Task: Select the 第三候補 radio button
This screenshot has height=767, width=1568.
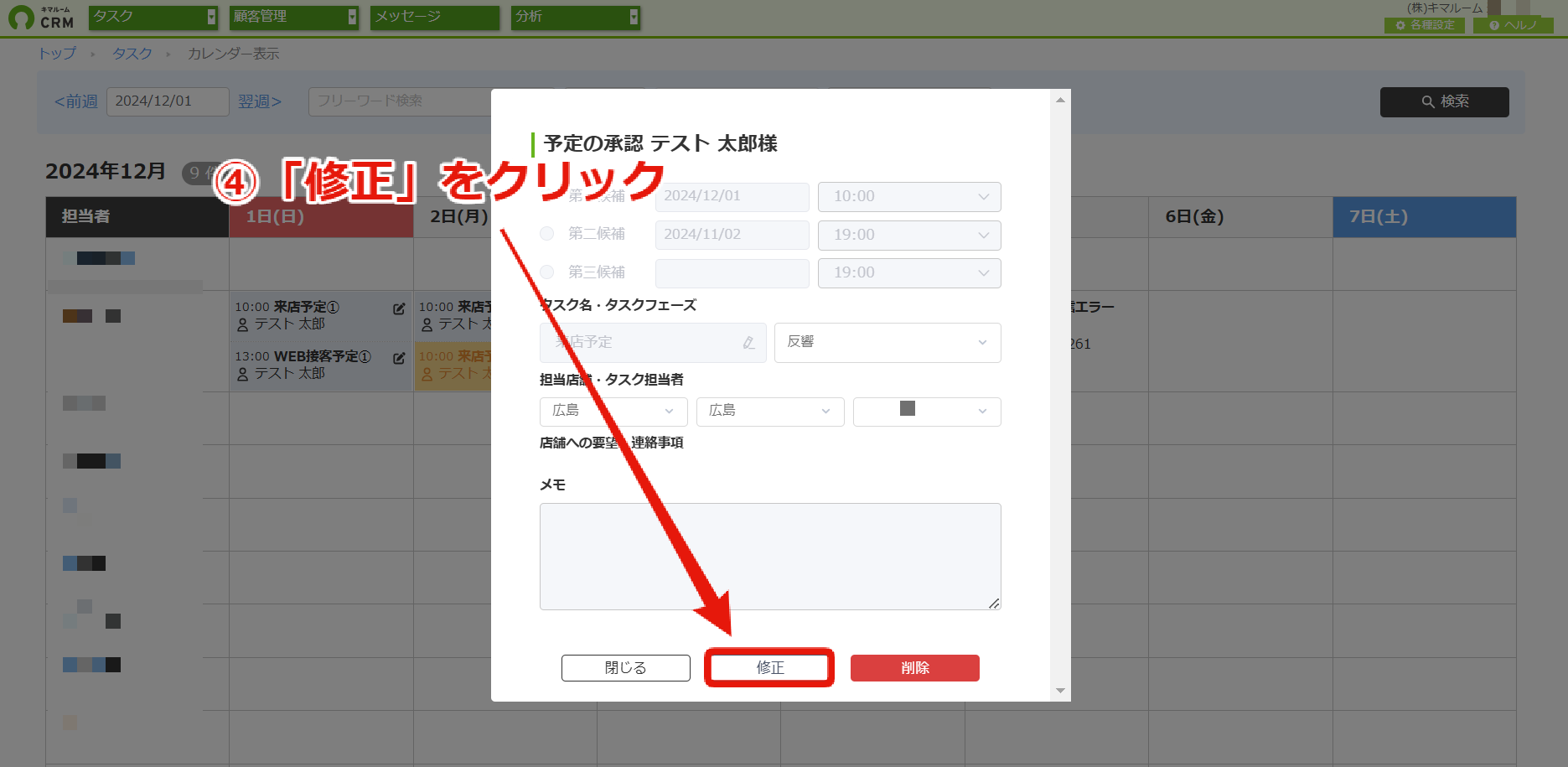Action: pos(547,272)
